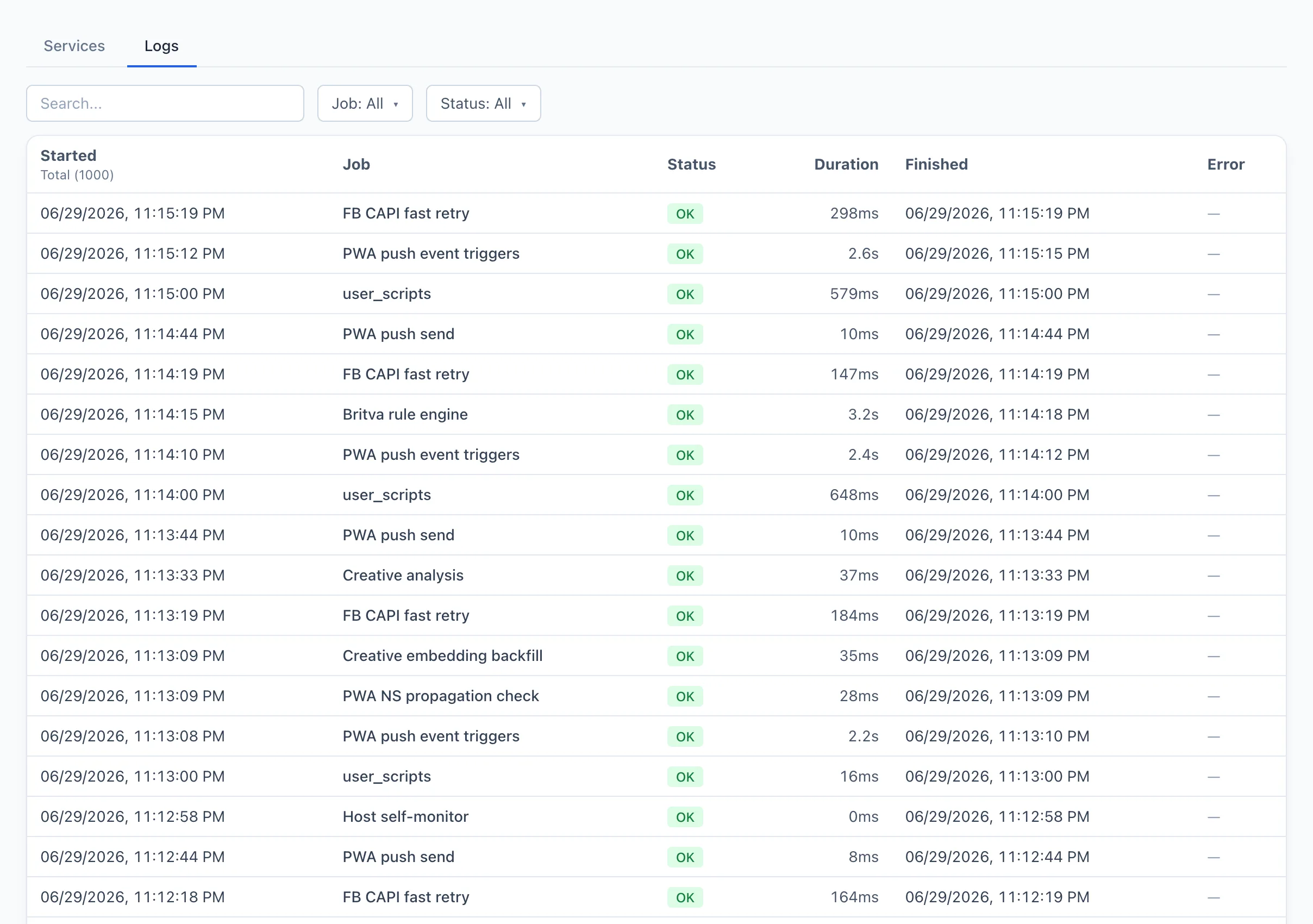Click OK status badge on Host self-monitor
Screen dimensions: 1313x924
pyautogui.click(x=685, y=817)
